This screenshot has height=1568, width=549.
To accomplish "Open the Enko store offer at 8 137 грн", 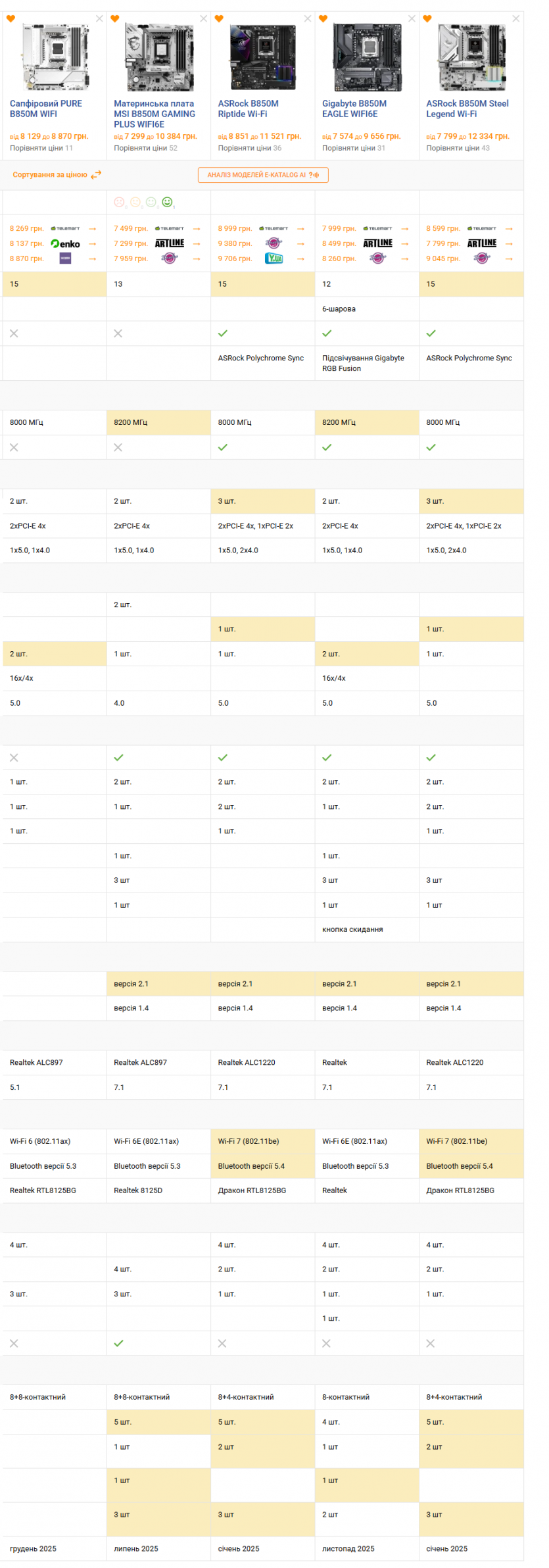I will 65,244.
